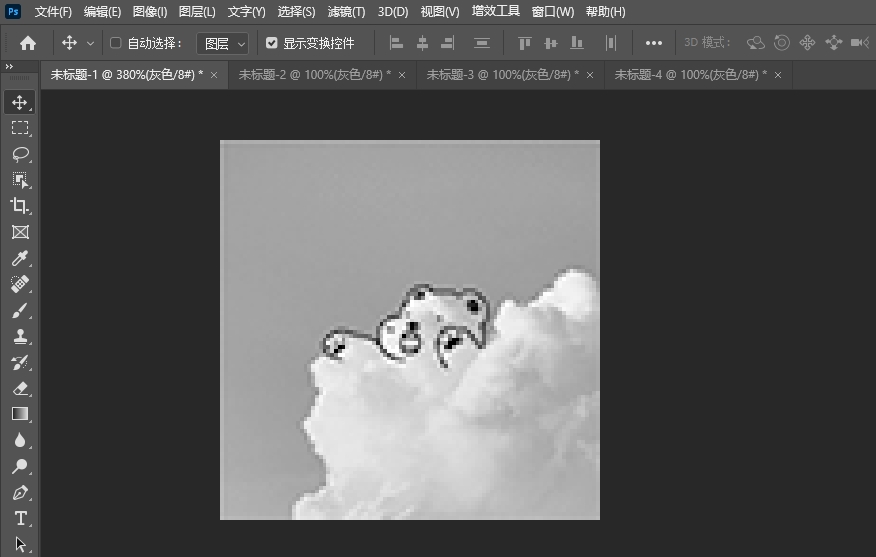Screen dimensions: 876x557
Task: Select the Blur tool
Action: point(20,440)
